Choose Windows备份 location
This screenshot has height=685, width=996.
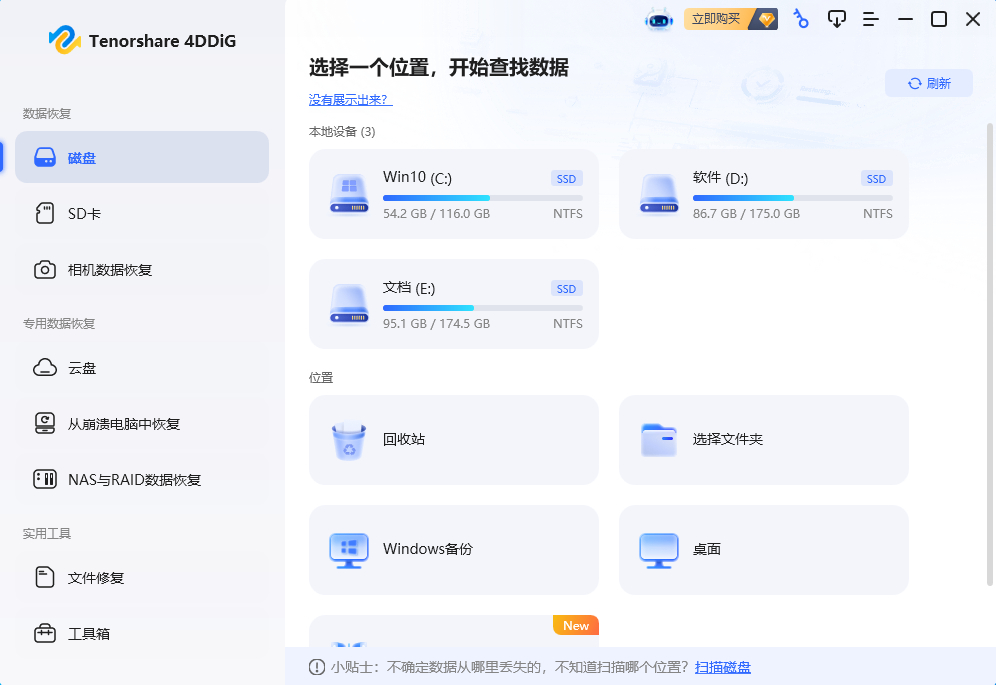[454, 550]
